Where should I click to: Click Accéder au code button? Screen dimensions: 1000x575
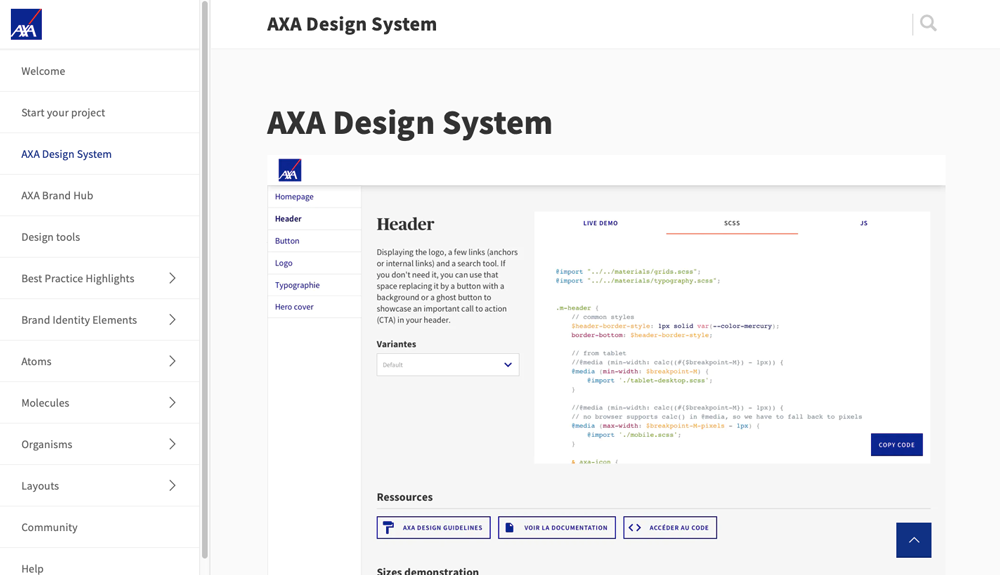670,527
